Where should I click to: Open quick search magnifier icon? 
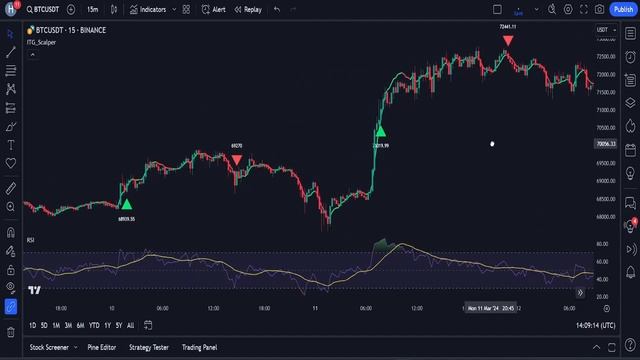552,9
